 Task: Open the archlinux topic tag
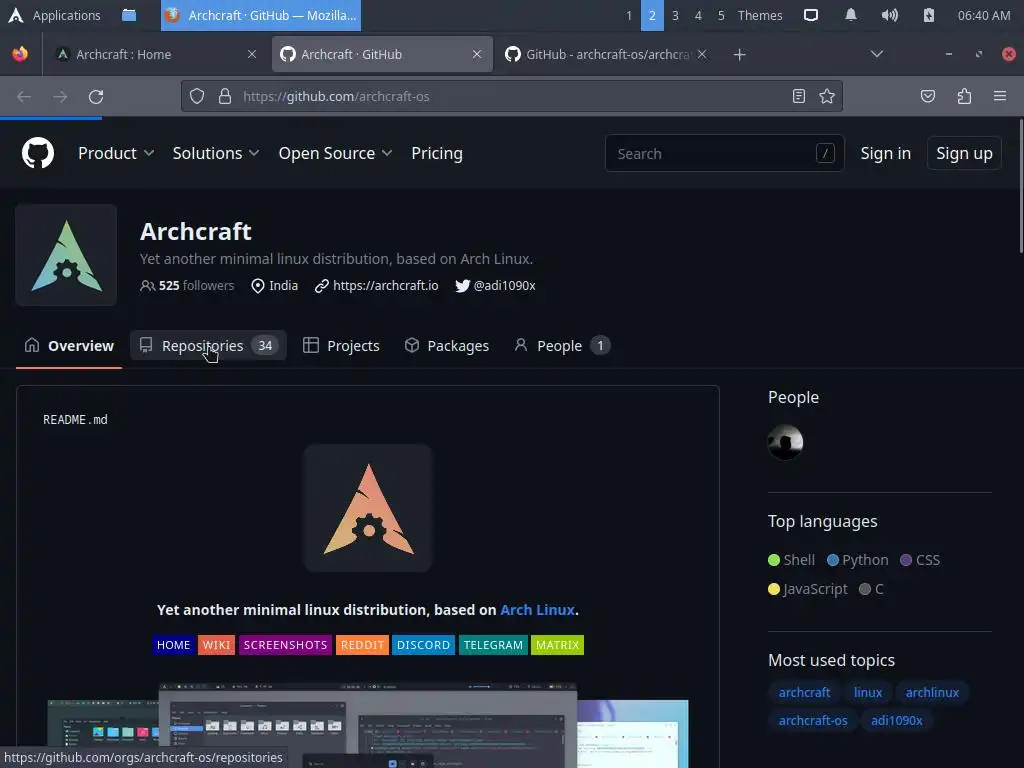pyautogui.click(x=932, y=692)
